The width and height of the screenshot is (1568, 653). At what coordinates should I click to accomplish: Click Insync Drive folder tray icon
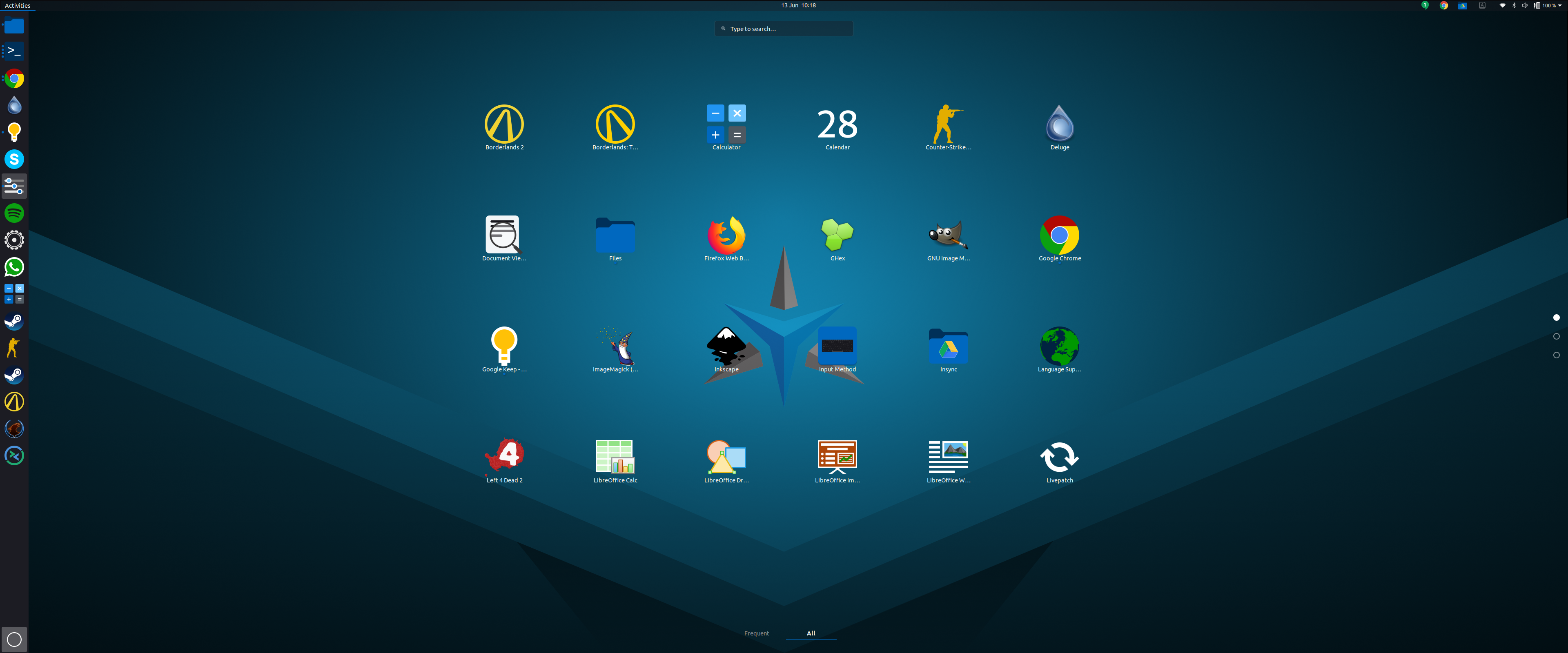(1462, 5)
